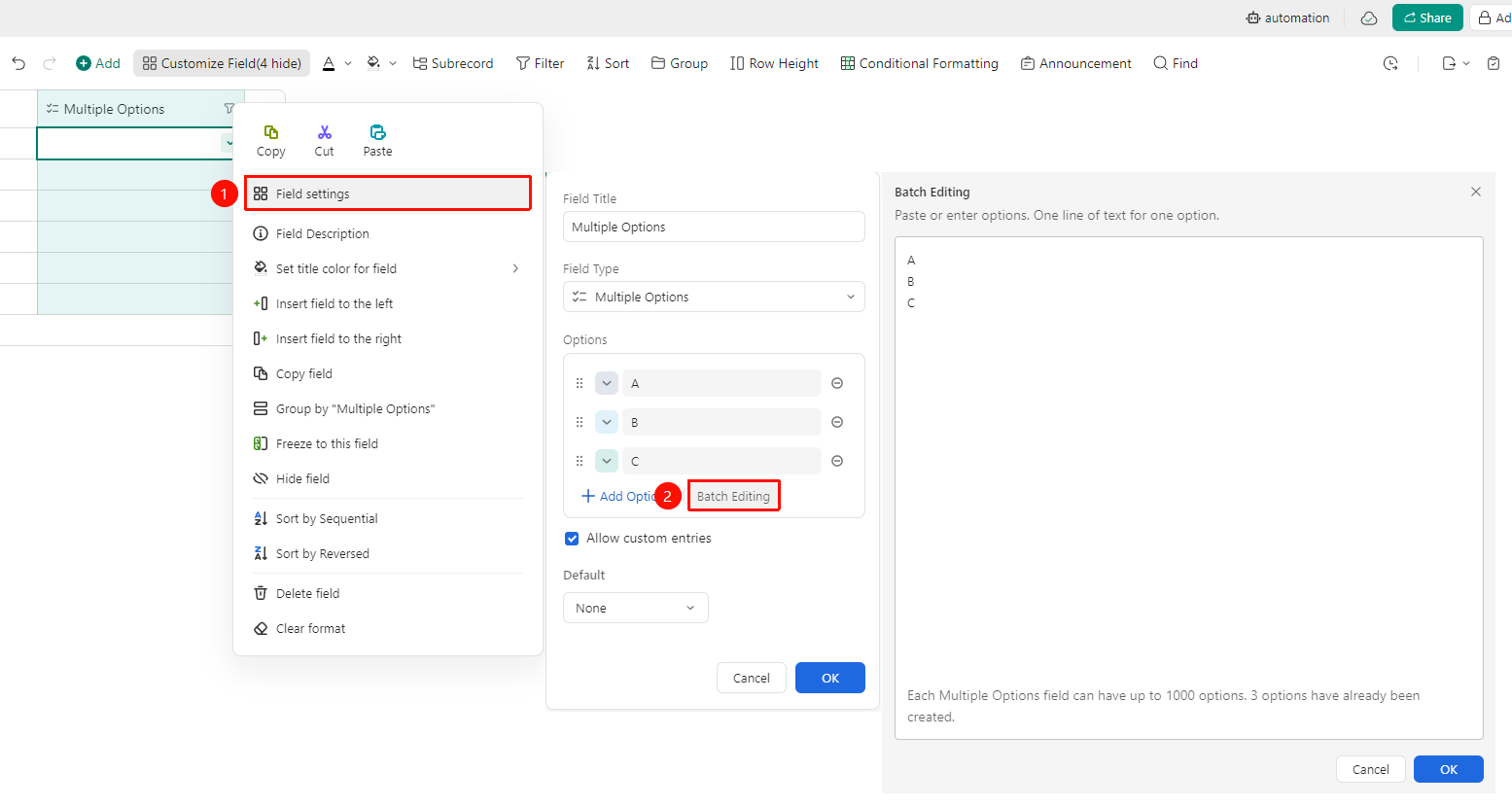Click the Copy icon in context menu
This screenshot has height=807, width=1512.
(x=271, y=132)
